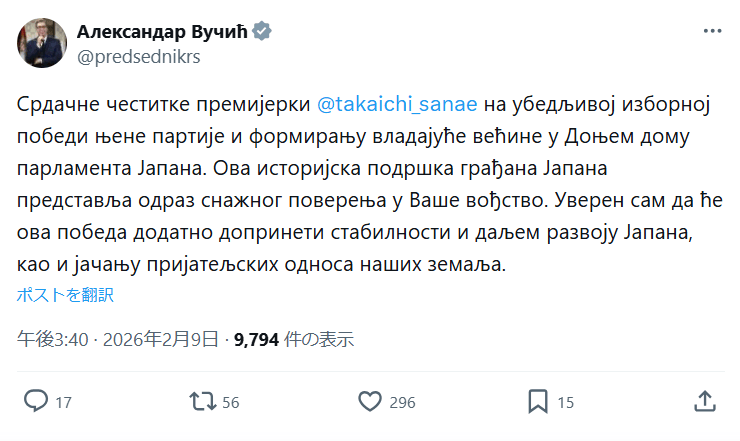The height and width of the screenshot is (441, 740).
Task: Translate the post via ポストを翻訳
Action: 65,295
